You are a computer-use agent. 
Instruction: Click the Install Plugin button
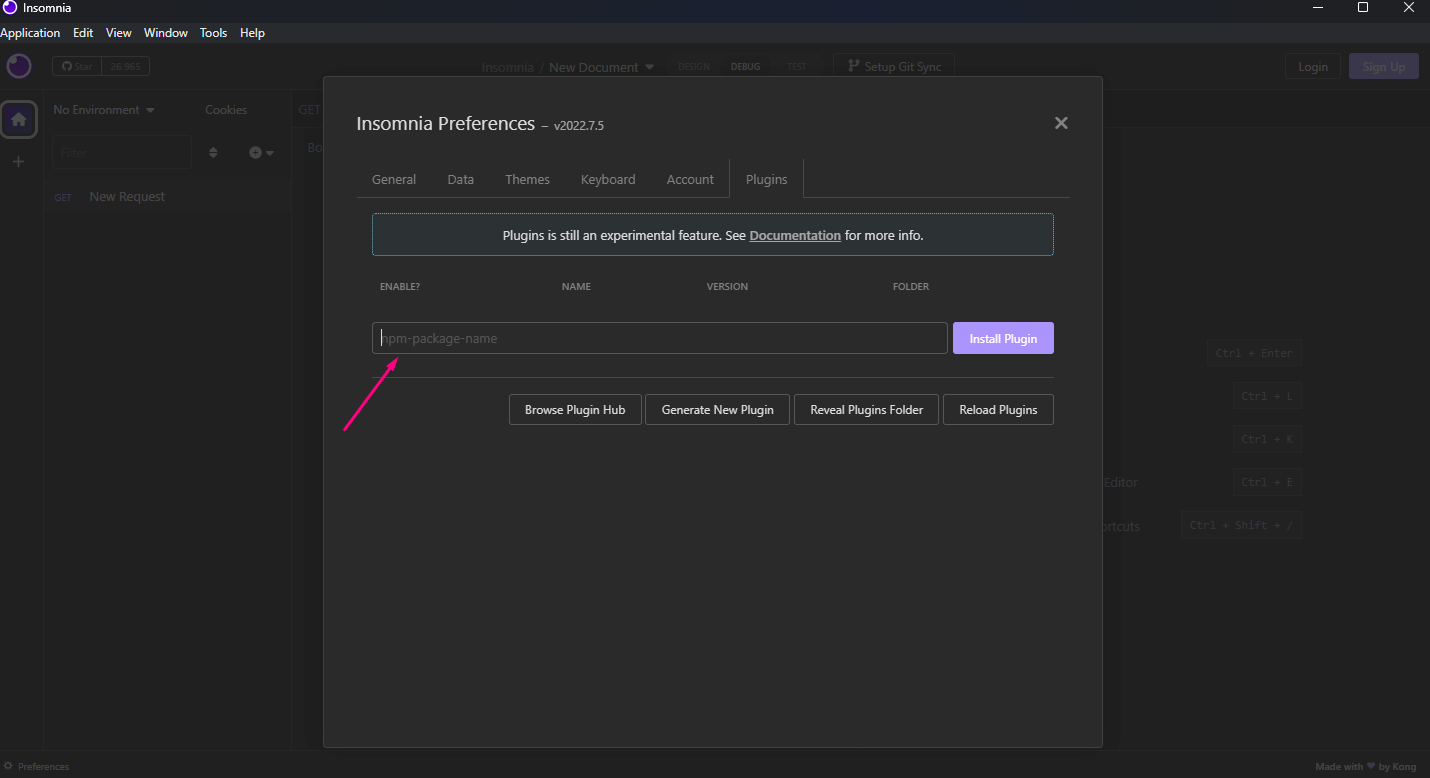click(1003, 338)
